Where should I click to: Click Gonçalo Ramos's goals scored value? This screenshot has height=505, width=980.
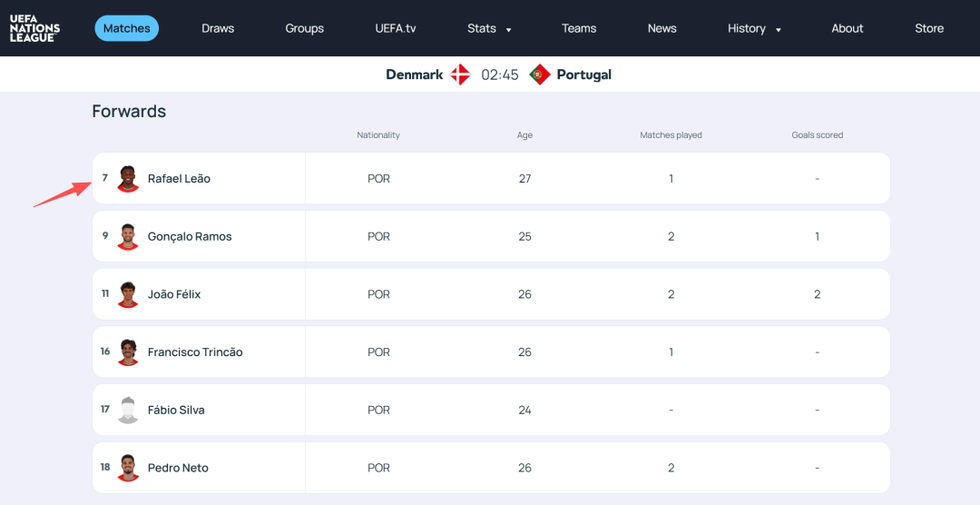coord(818,237)
